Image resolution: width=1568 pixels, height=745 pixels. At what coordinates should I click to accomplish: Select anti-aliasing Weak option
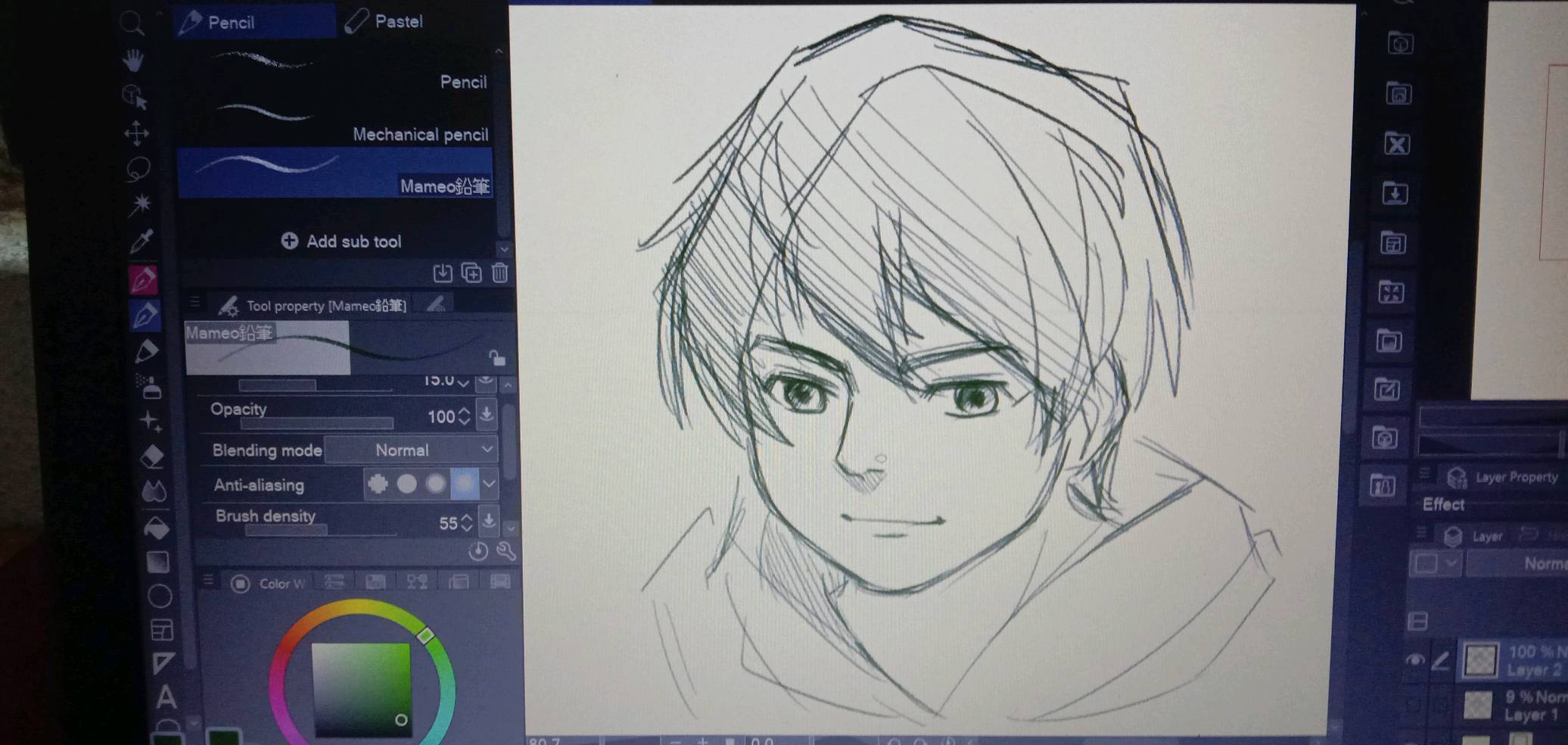click(x=406, y=484)
